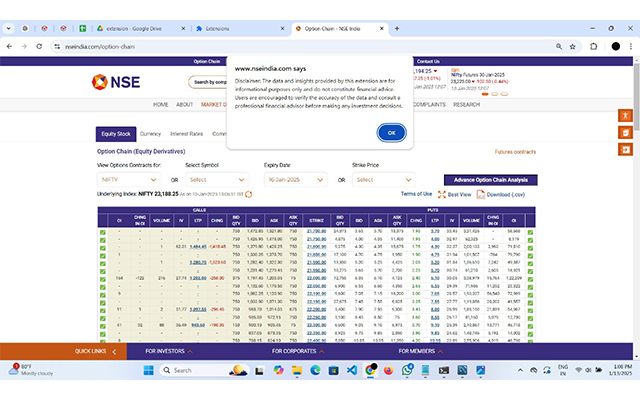Collapse the QUICK LINKS panel chevron
The image size is (640, 400).
114,351
